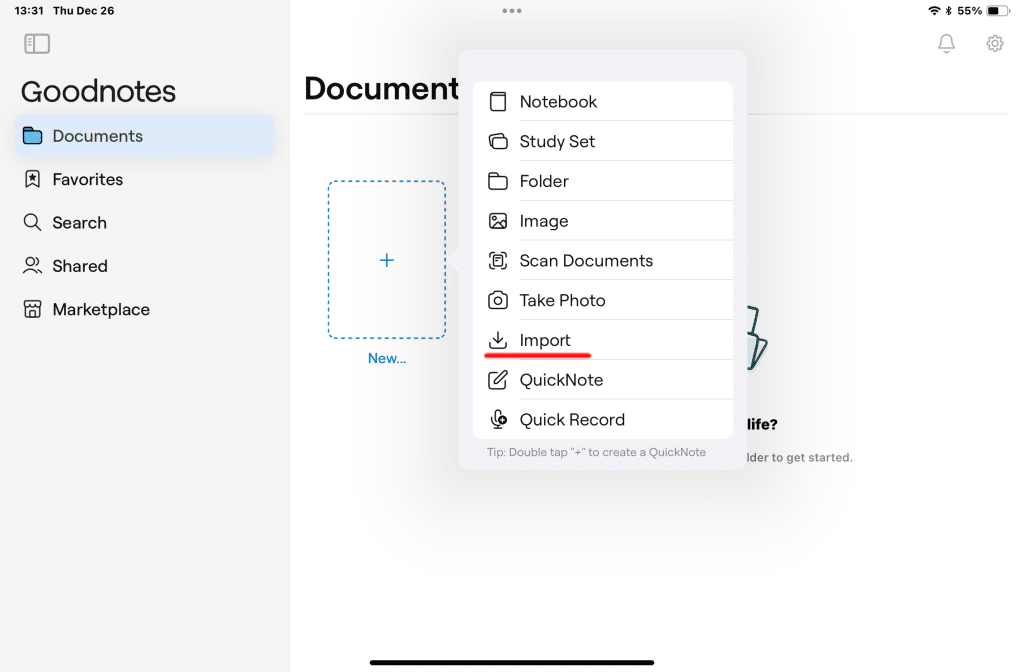This screenshot has height=672, width=1024.
Task: Toggle the sidebar panel icon
Action: (x=37, y=44)
